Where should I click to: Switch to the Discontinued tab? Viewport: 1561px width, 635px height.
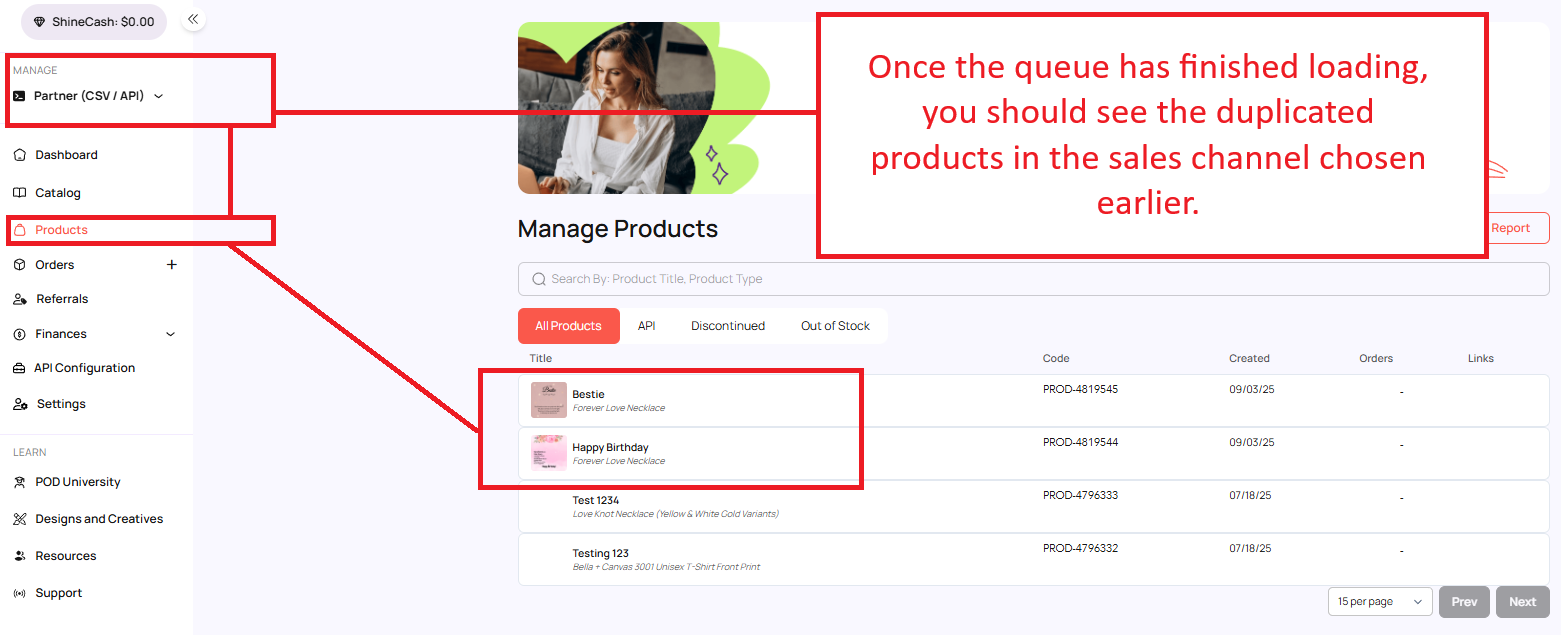[x=728, y=326]
